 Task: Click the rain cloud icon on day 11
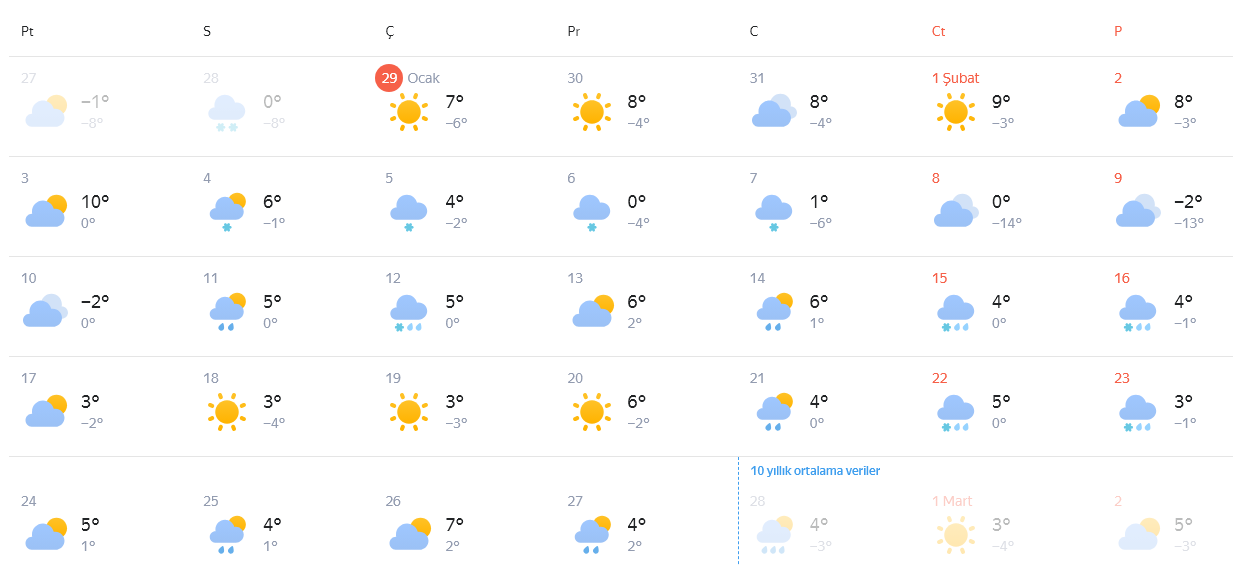[227, 312]
